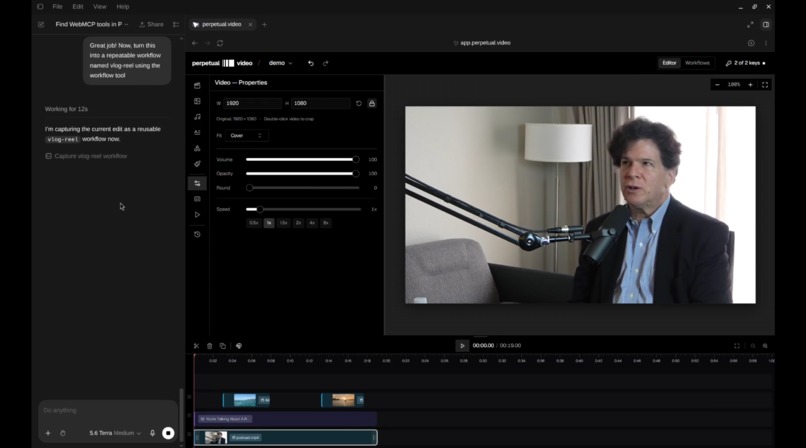
Task: Open the Fit Cover dropdown
Action: pyautogui.click(x=247, y=136)
